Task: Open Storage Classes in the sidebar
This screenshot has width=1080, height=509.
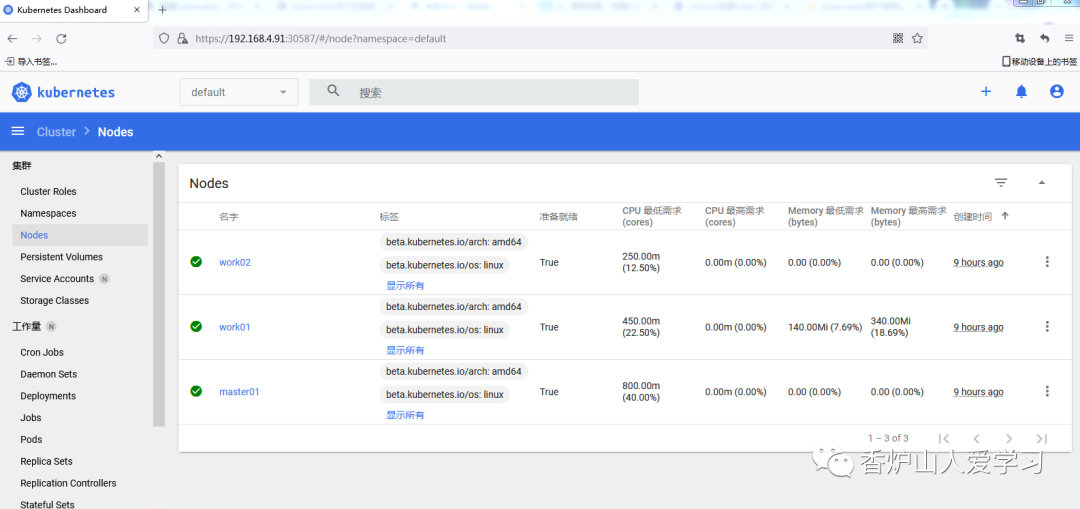Action: point(54,301)
